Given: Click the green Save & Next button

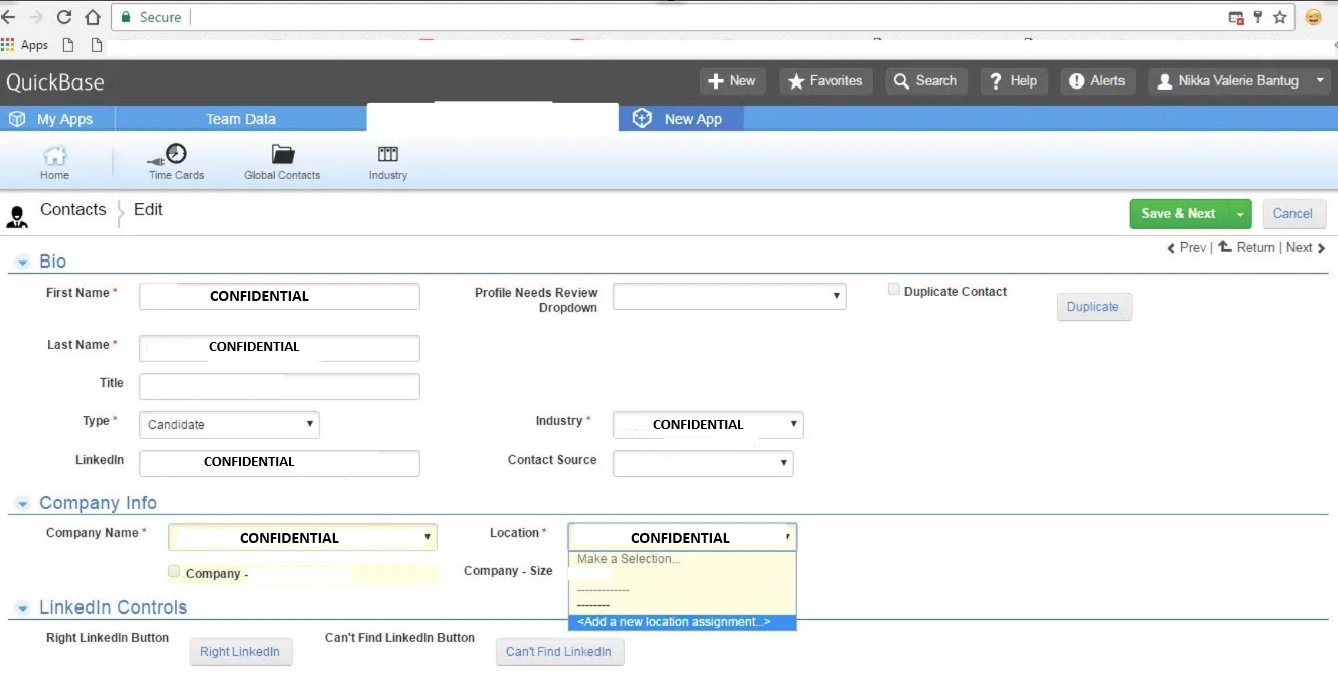Looking at the screenshot, I should click(x=1179, y=213).
